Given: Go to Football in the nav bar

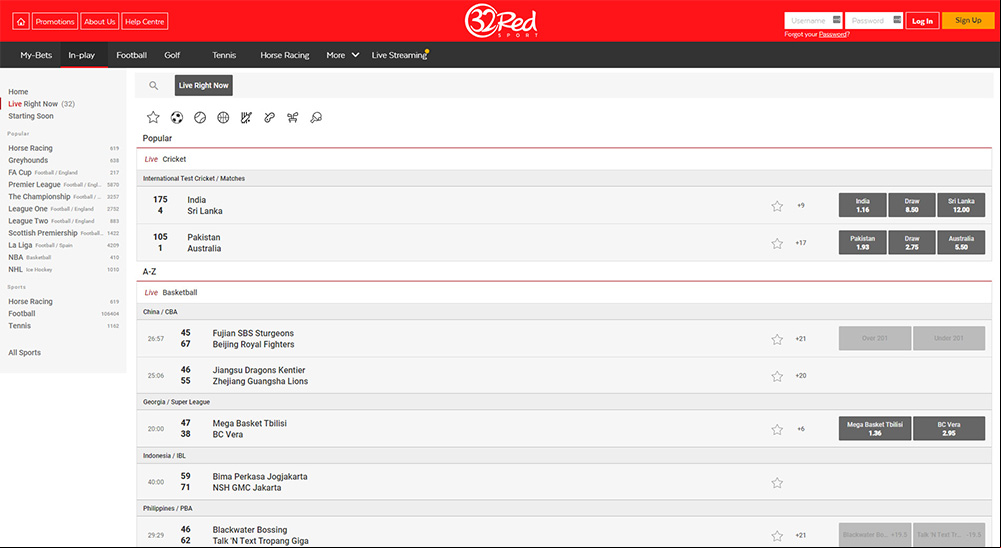Looking at the screenshot, I should [132, 55].
